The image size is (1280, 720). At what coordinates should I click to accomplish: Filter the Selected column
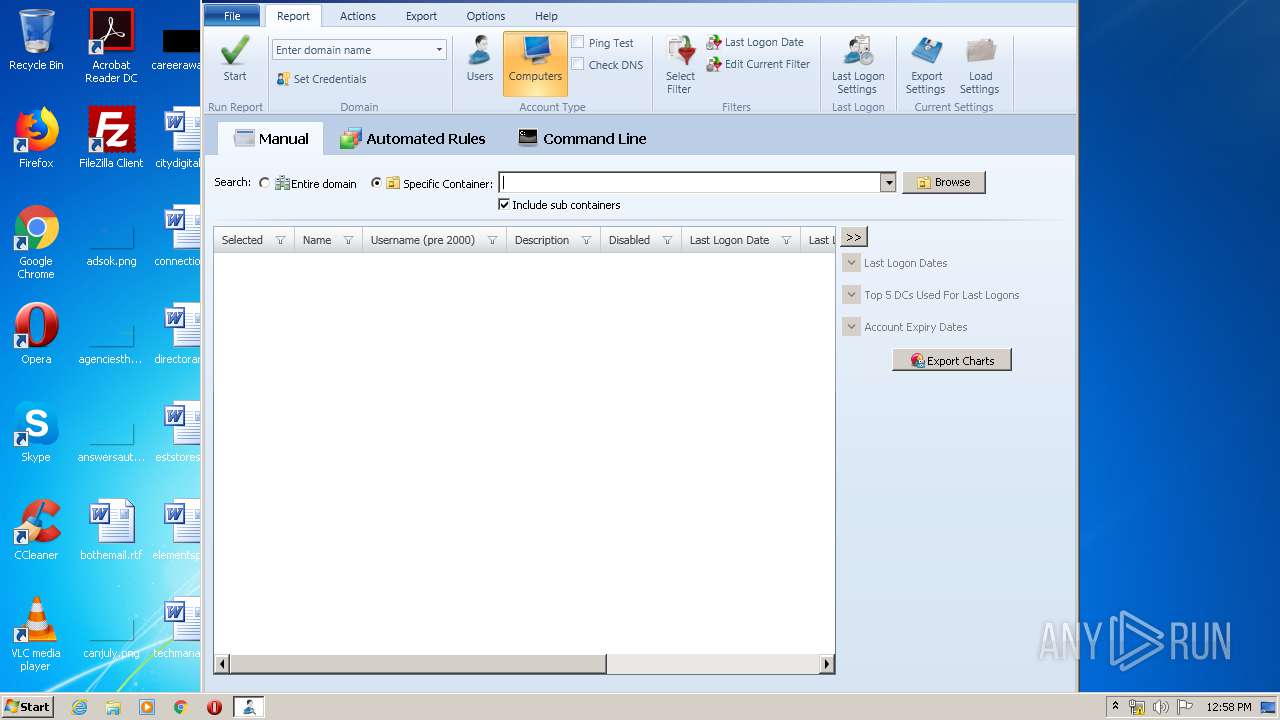click(280, 240)
